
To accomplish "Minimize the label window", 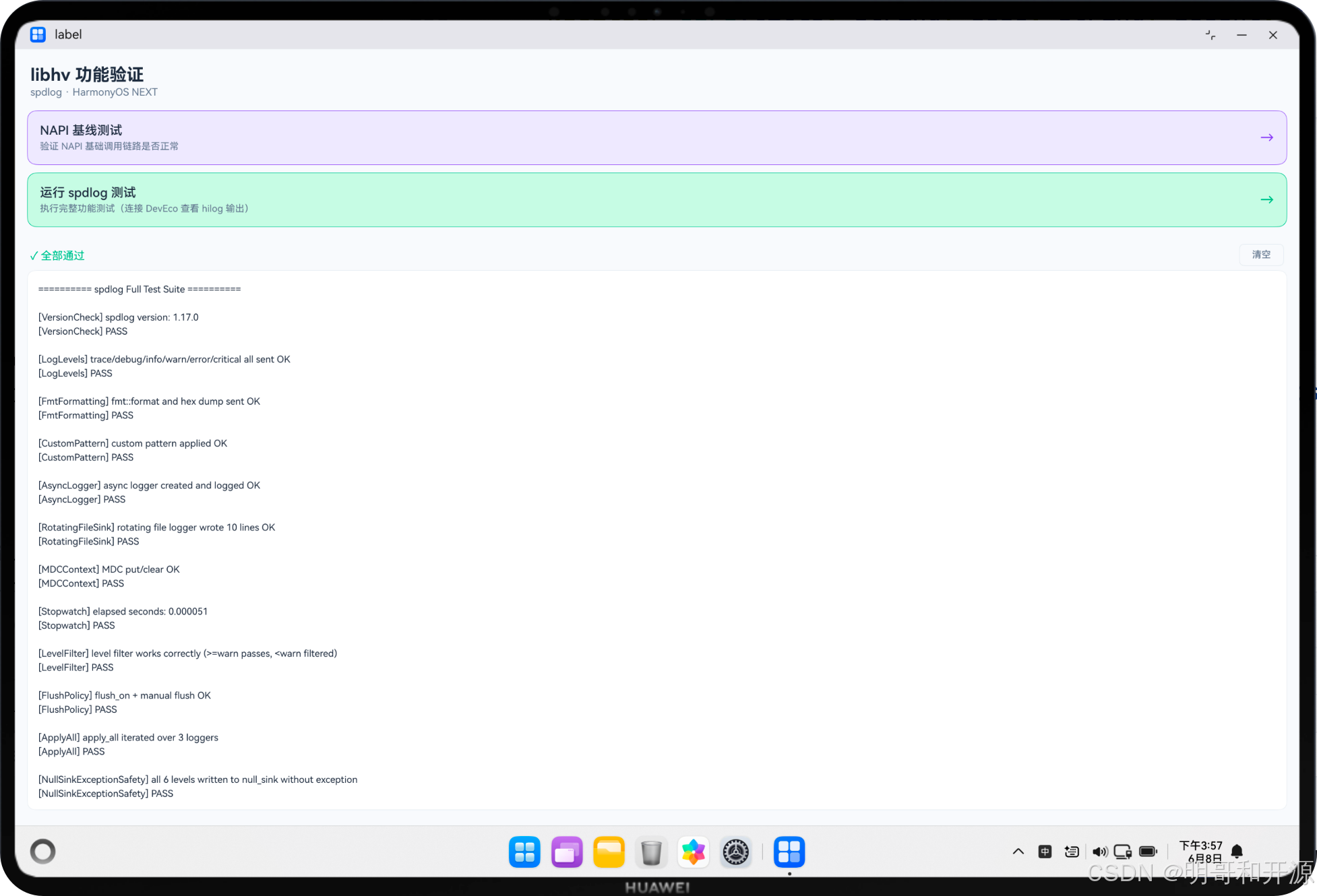I will [1242, 35].
